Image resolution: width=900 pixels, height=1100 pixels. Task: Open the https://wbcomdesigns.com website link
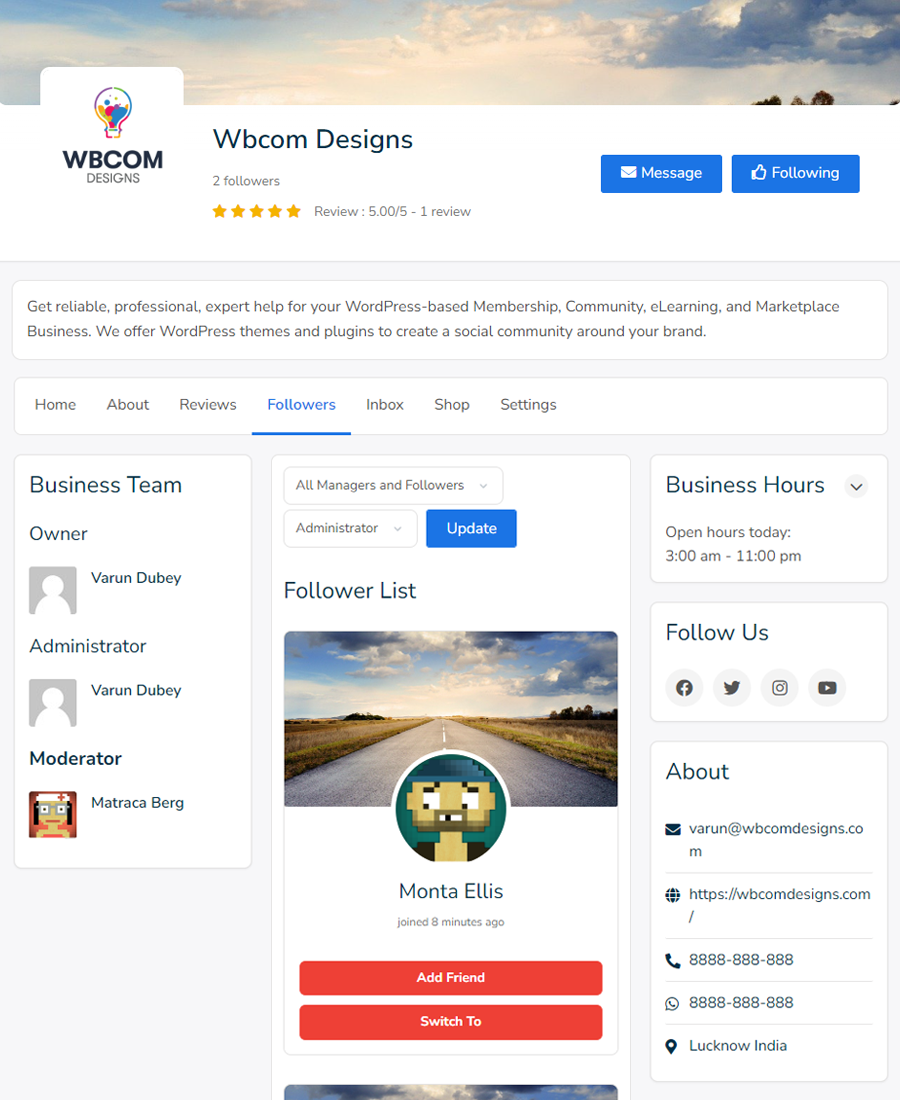[779, 905]
